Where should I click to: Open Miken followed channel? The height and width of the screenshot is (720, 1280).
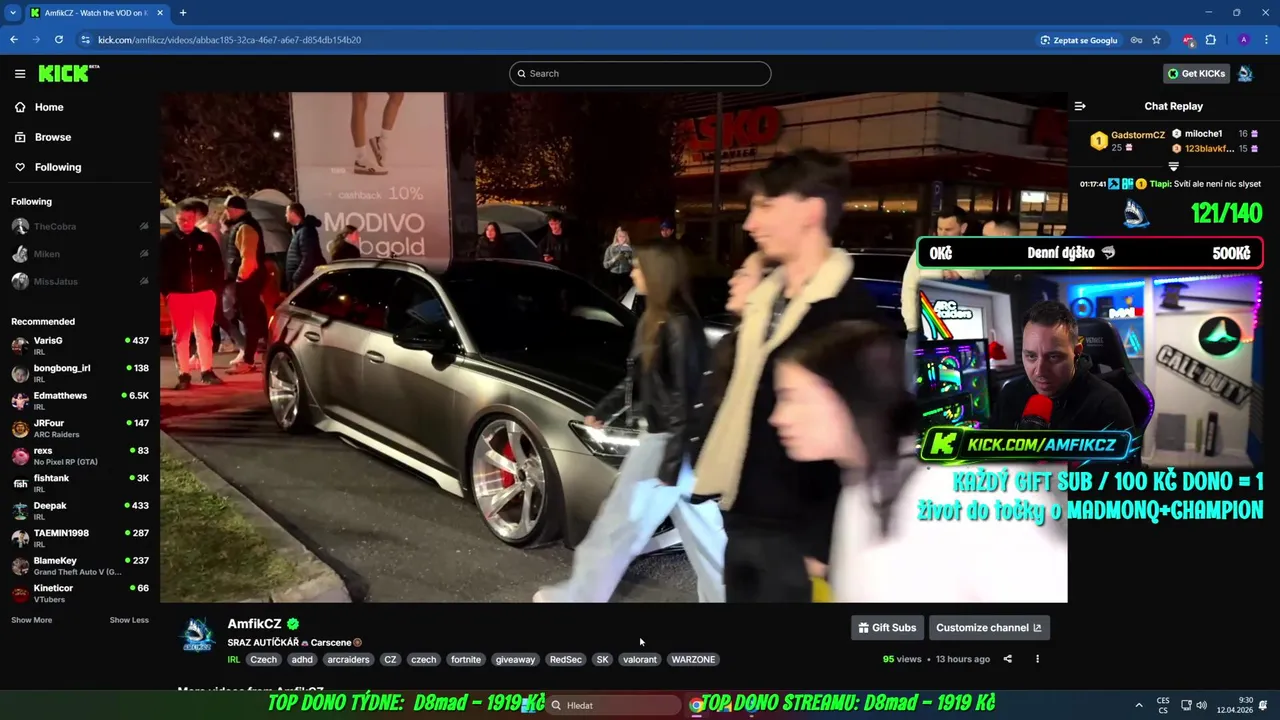(79, 254)
